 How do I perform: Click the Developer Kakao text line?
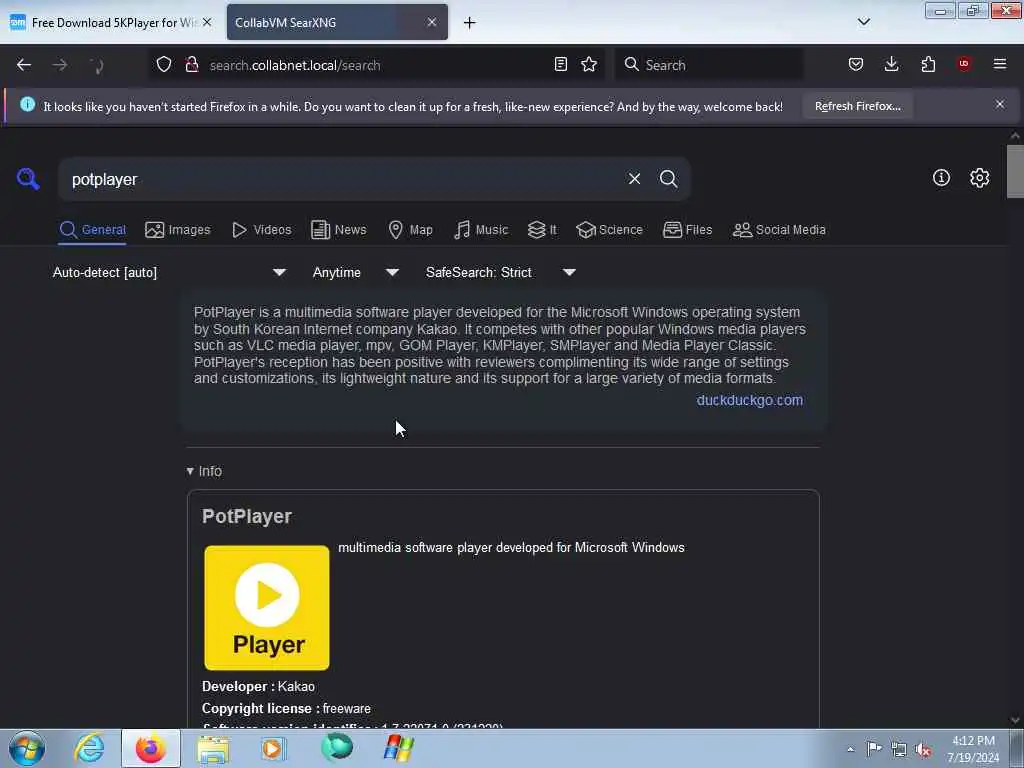(258, 686)
